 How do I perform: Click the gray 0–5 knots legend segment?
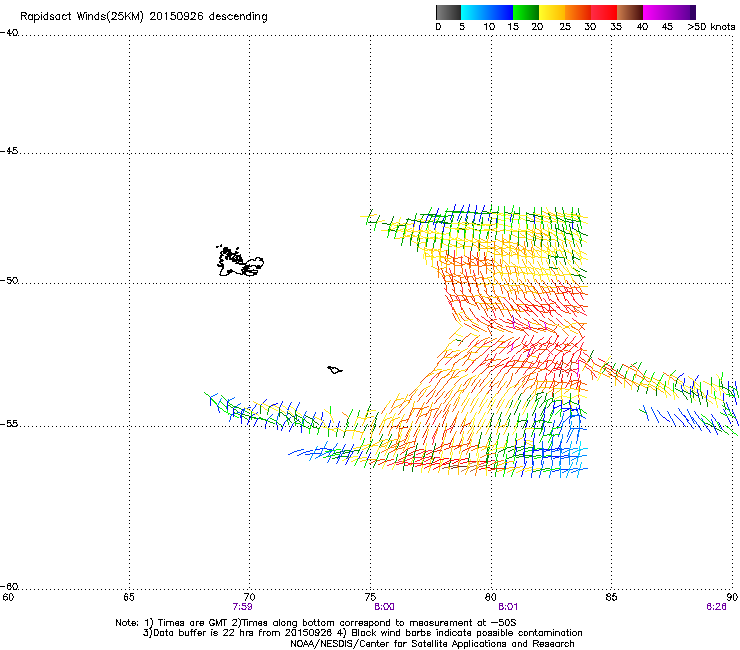tap(448, 12)
